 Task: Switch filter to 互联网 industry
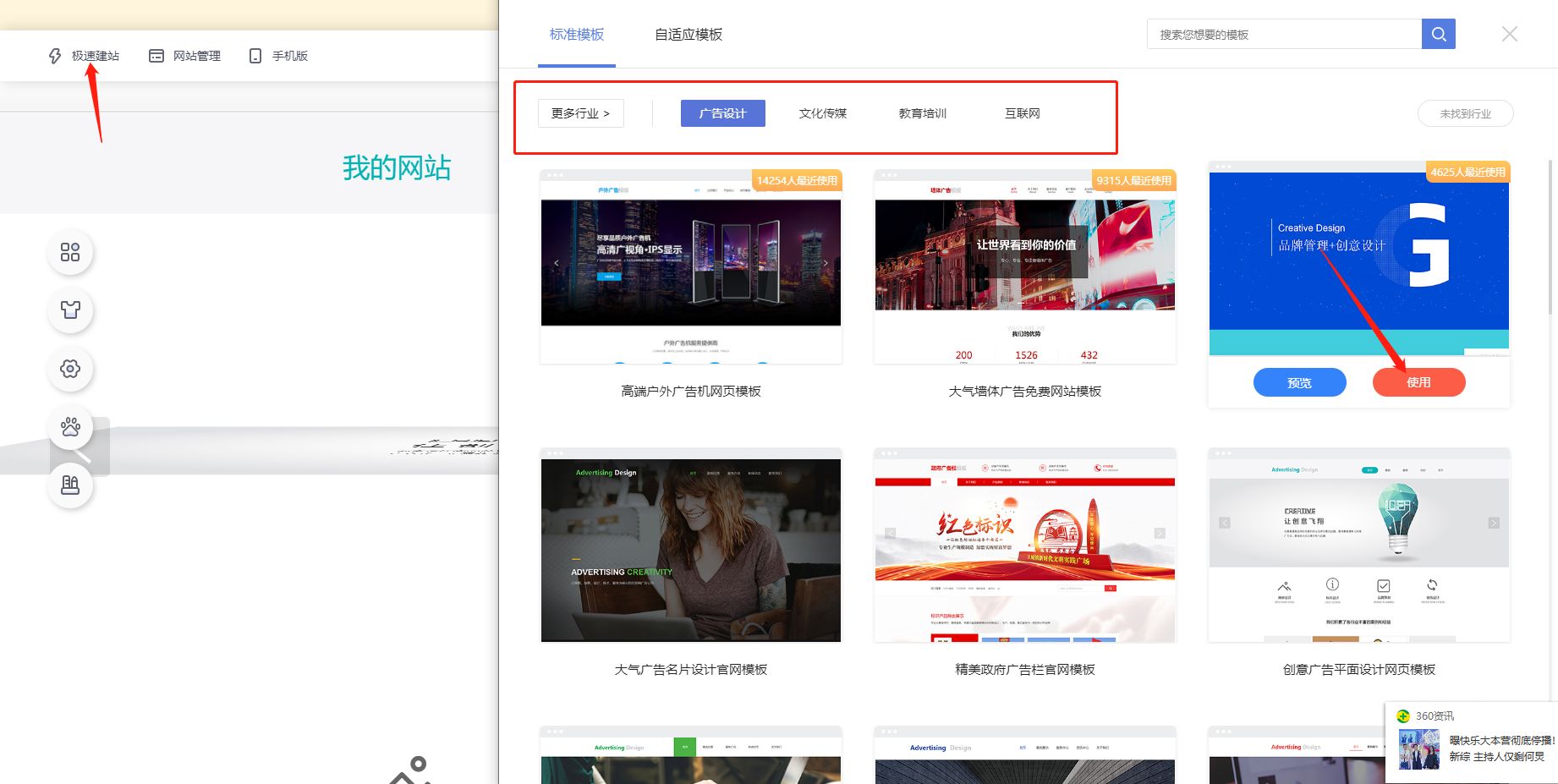click(x=1021, y=112)
